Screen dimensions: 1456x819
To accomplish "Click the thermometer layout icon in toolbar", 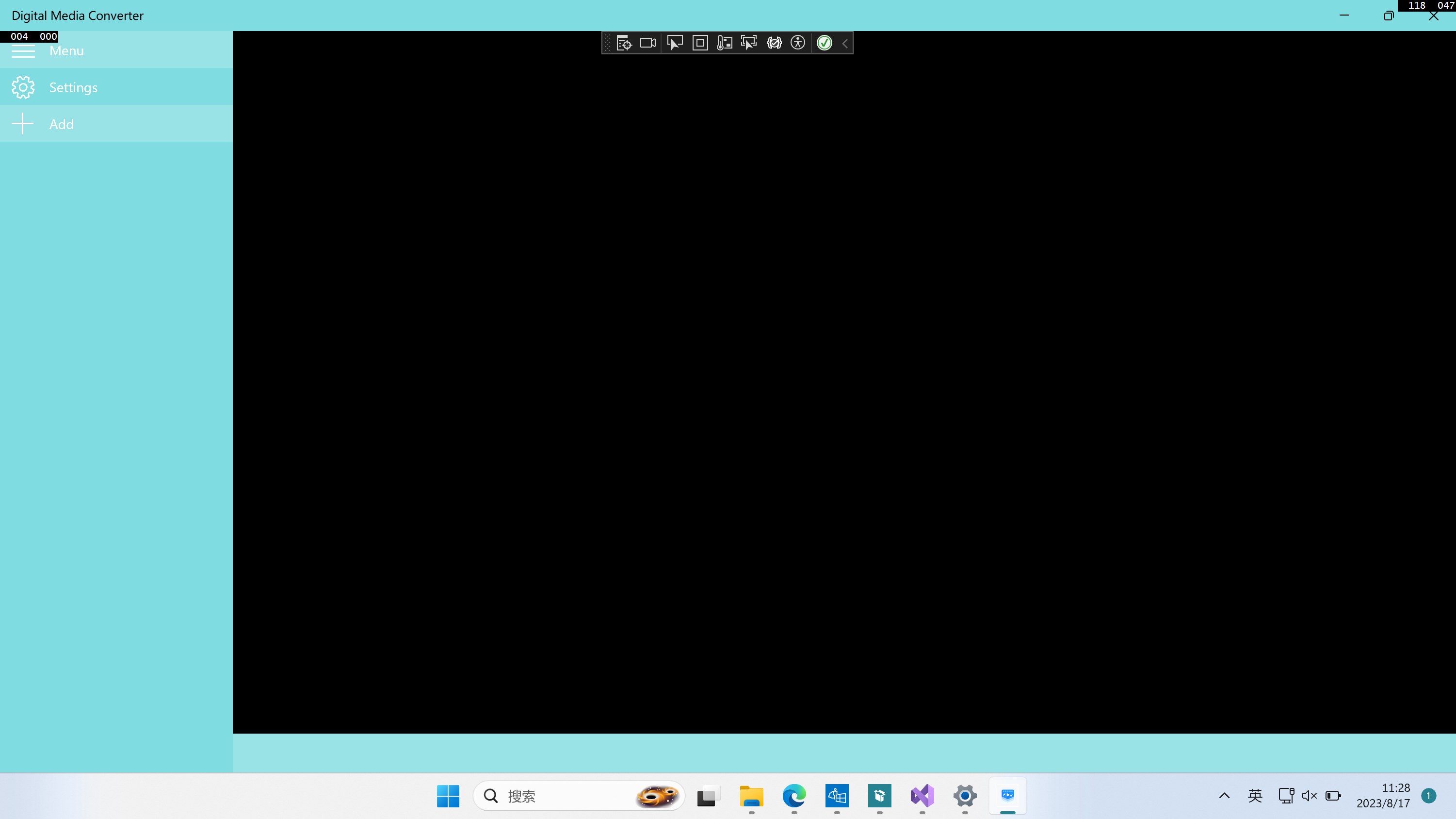I will pyautogui.click(x=724, y=43).
